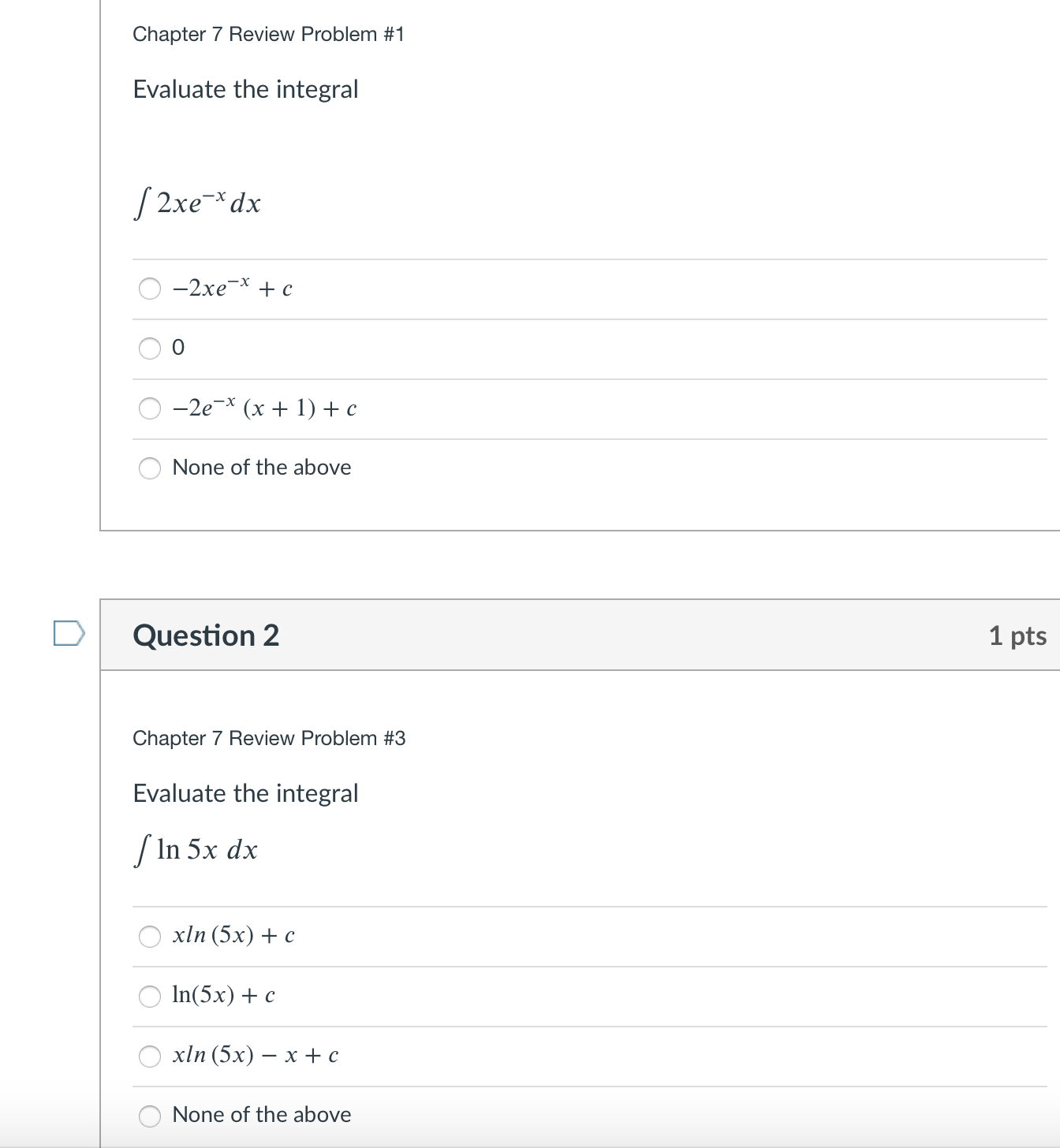Screen dimensions: 1060x1148
Task: Click Evaluate the integral text in Problem #3
Action: 245,793
